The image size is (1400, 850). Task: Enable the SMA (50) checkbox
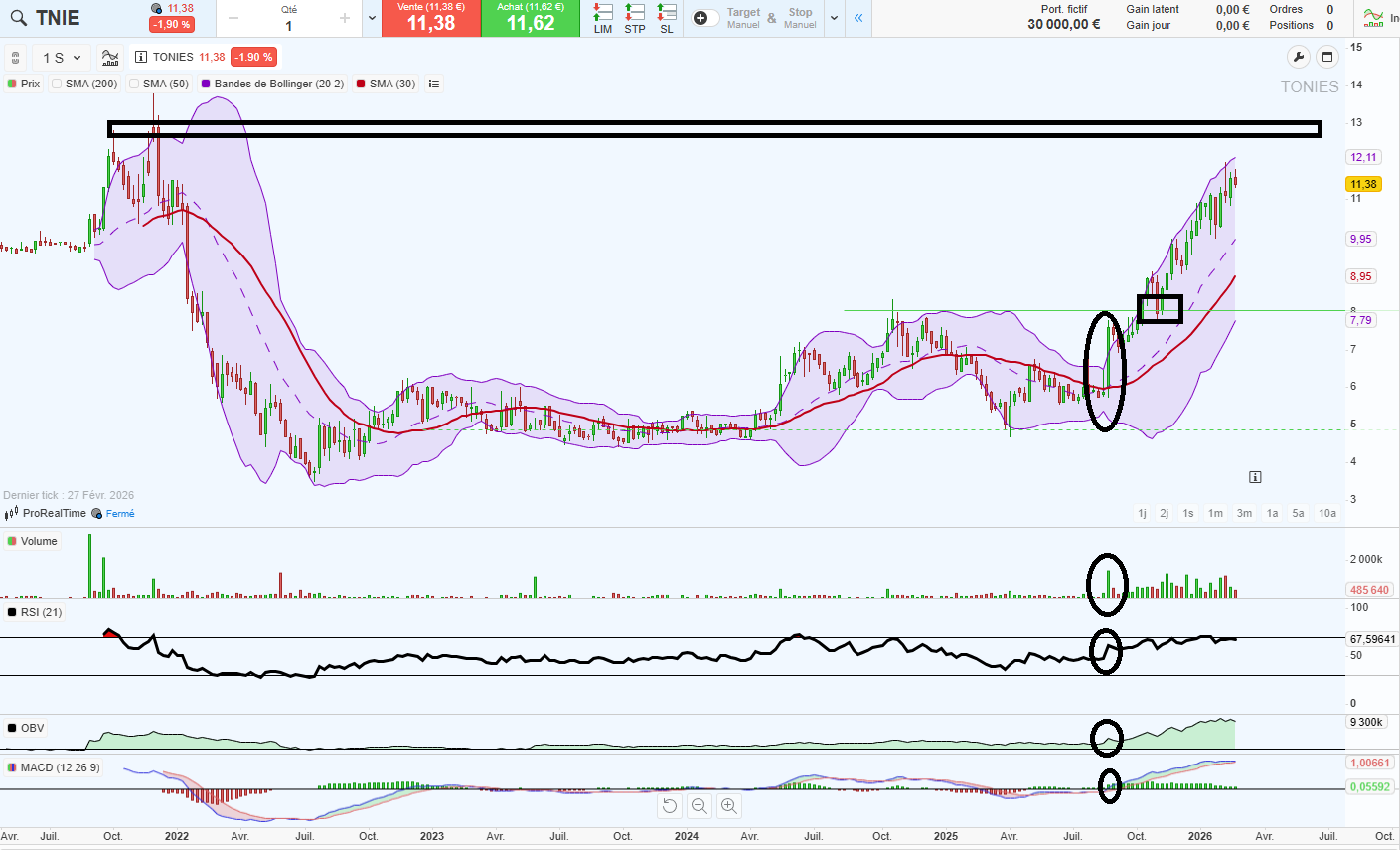pos(134,85)
